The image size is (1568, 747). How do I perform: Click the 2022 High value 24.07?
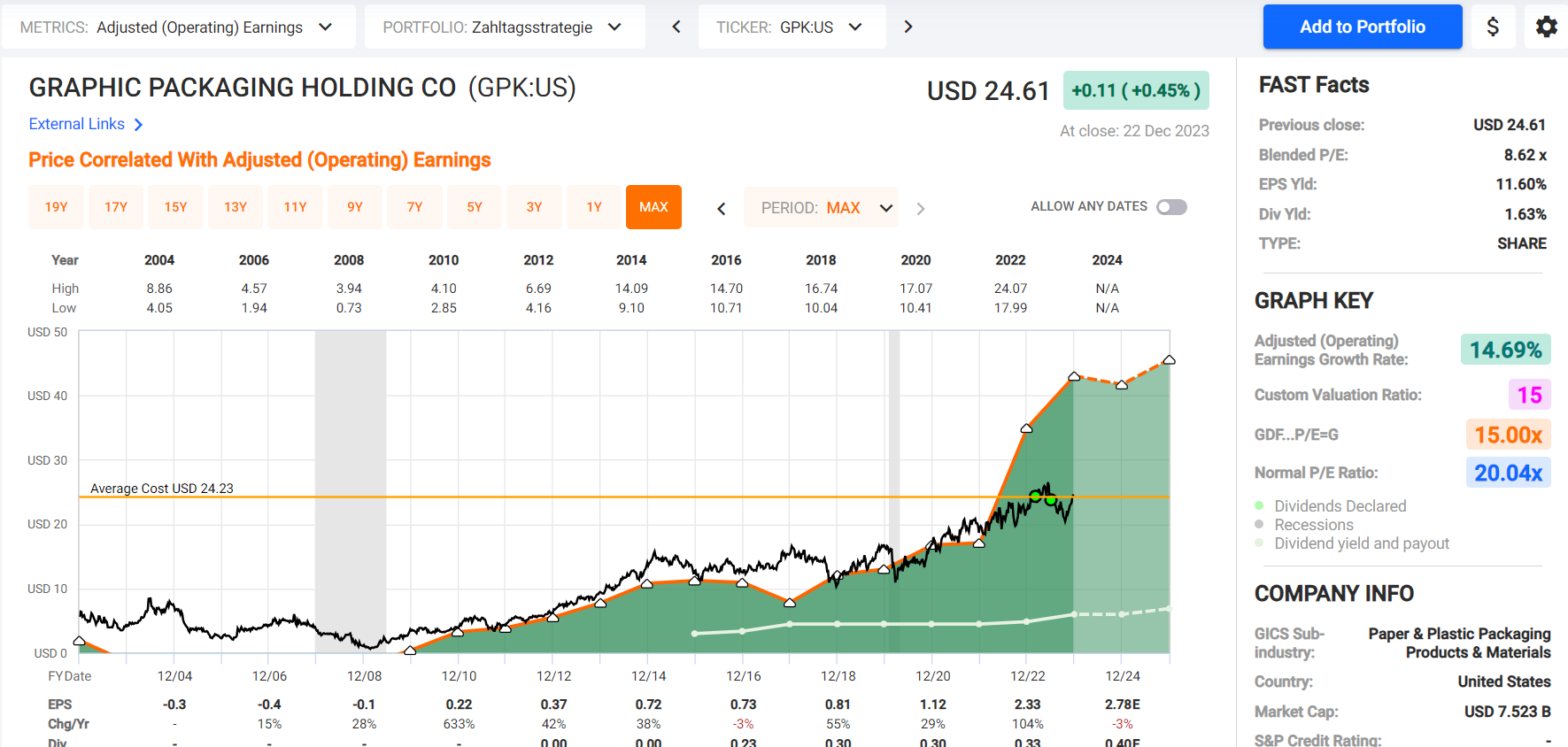(x=1010, y=289)
